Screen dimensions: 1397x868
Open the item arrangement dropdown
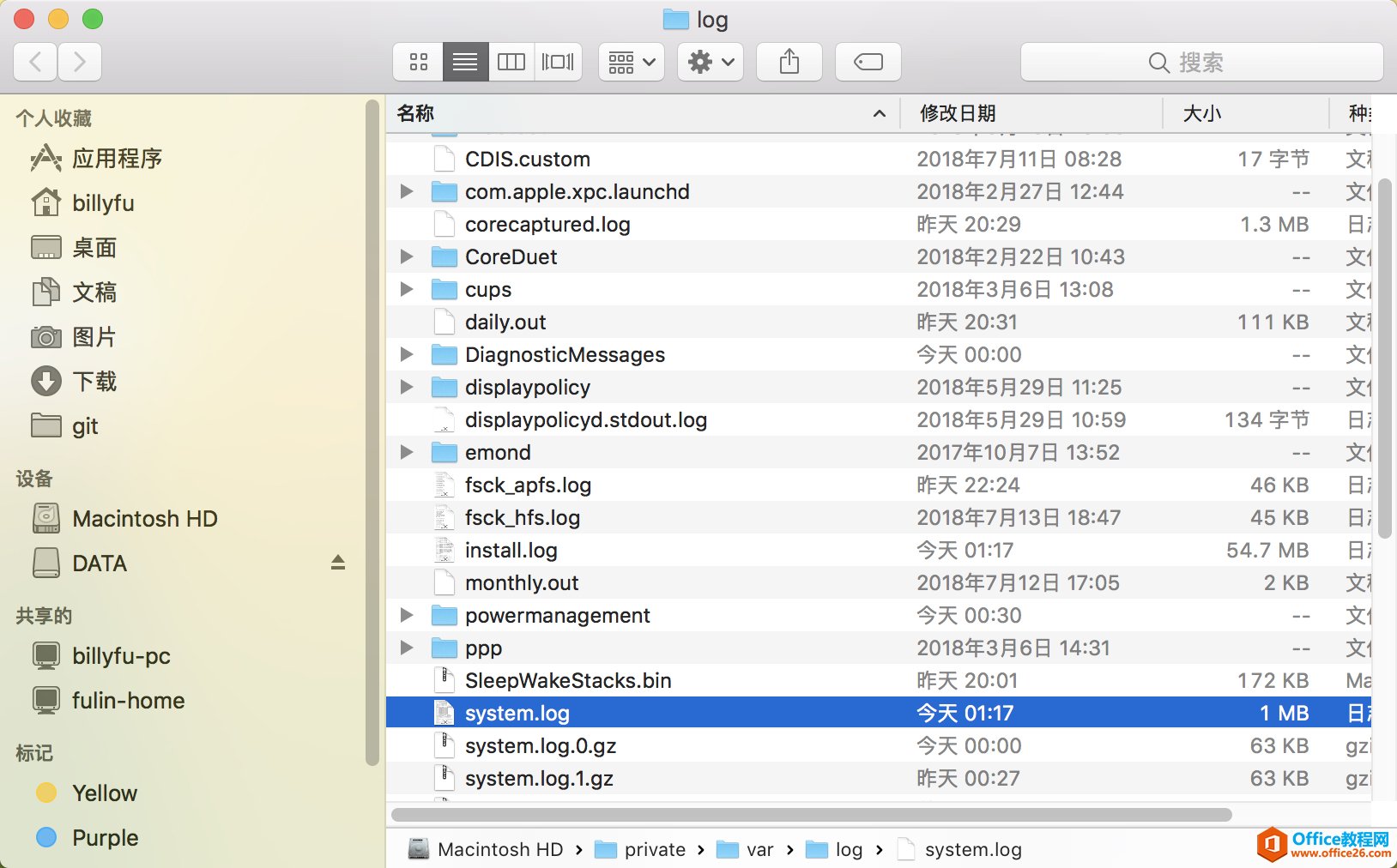pos(632,62)
